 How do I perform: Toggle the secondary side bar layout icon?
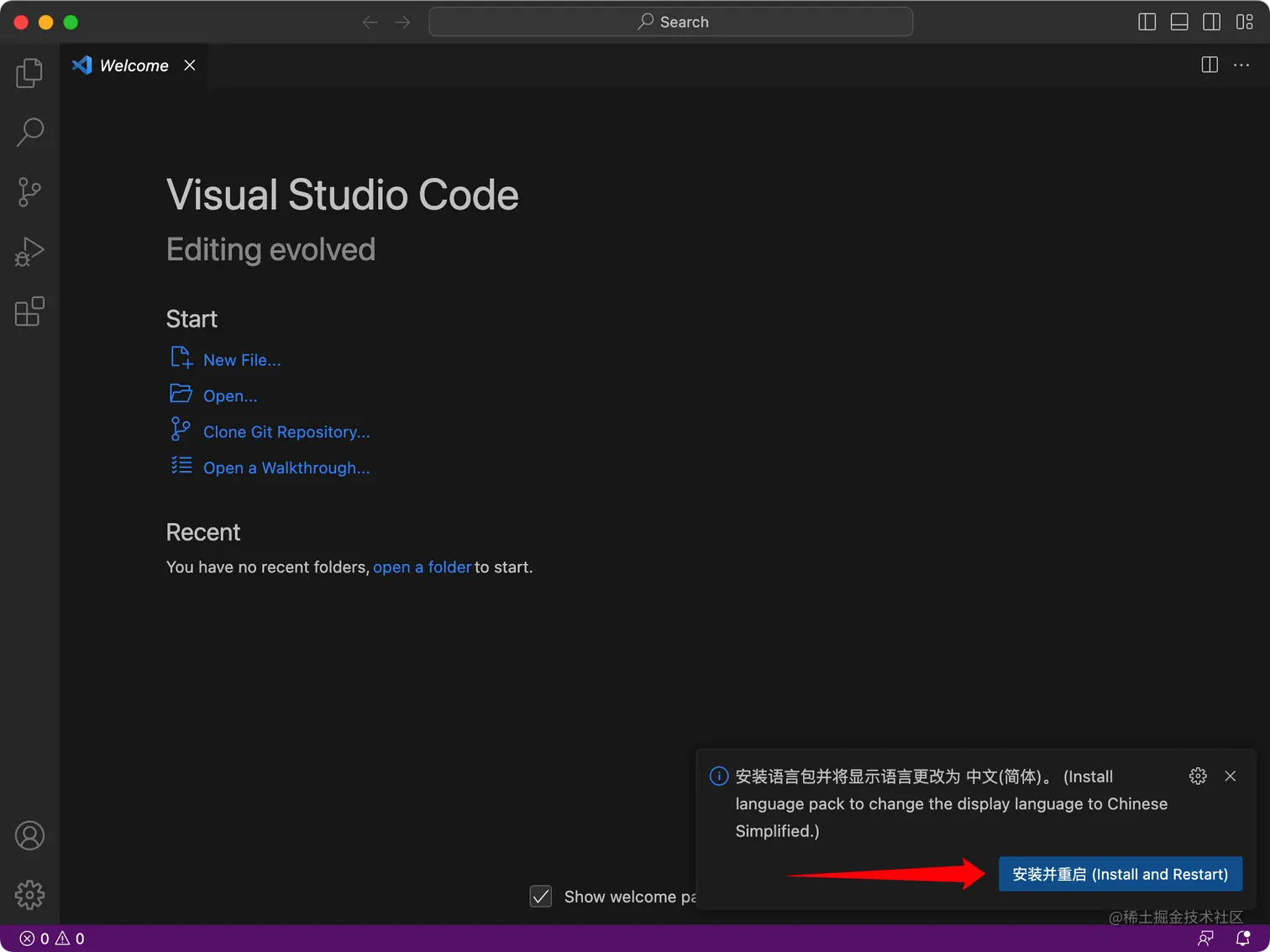coord(1212,22)
